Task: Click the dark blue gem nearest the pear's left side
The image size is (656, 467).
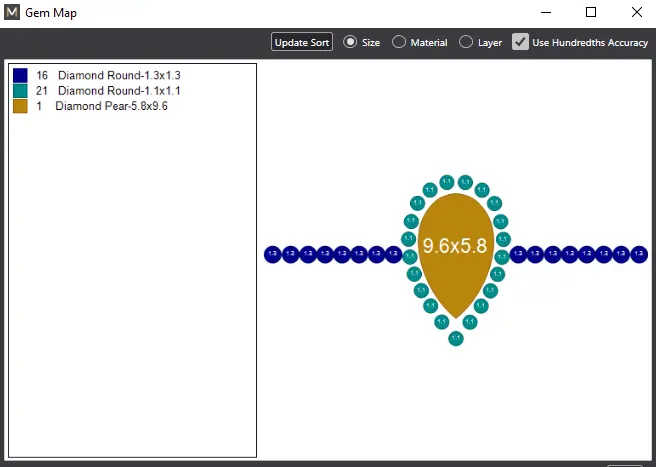Action: (x=394, y=254)
